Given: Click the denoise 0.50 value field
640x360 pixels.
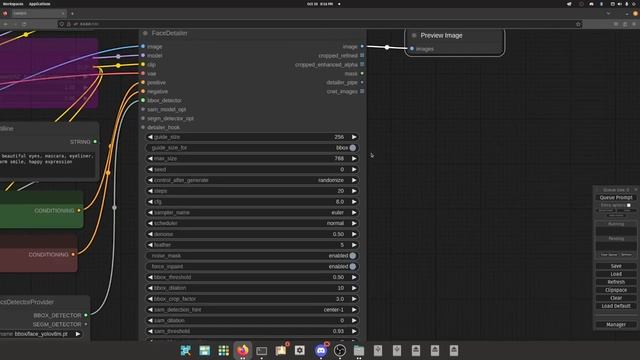Looking at the screenshot, I should (252, 234).
